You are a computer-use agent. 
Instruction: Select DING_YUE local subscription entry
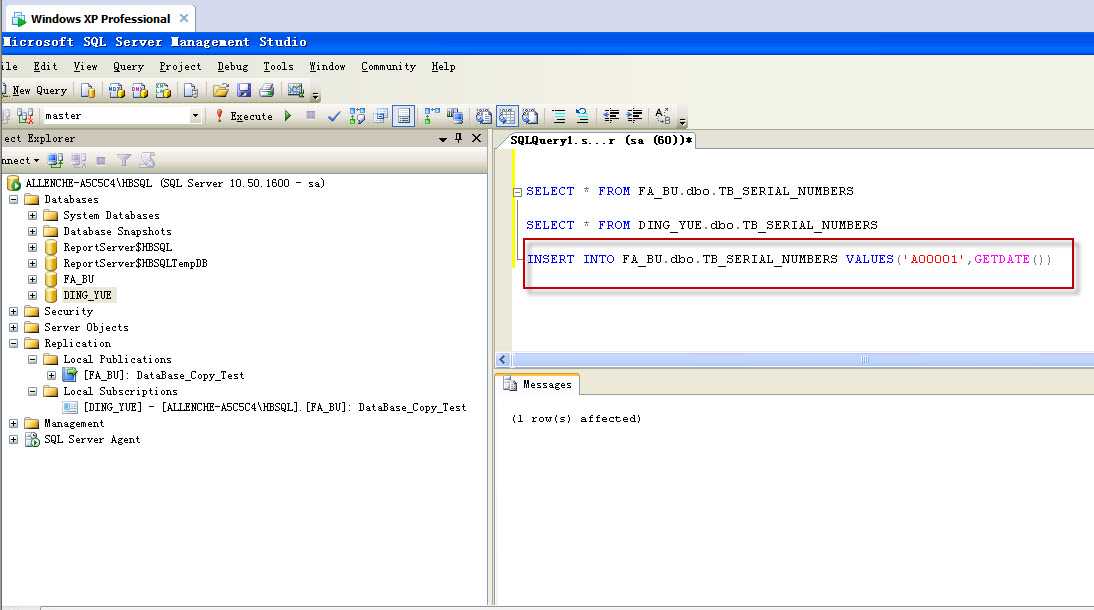tap(274, 408)
